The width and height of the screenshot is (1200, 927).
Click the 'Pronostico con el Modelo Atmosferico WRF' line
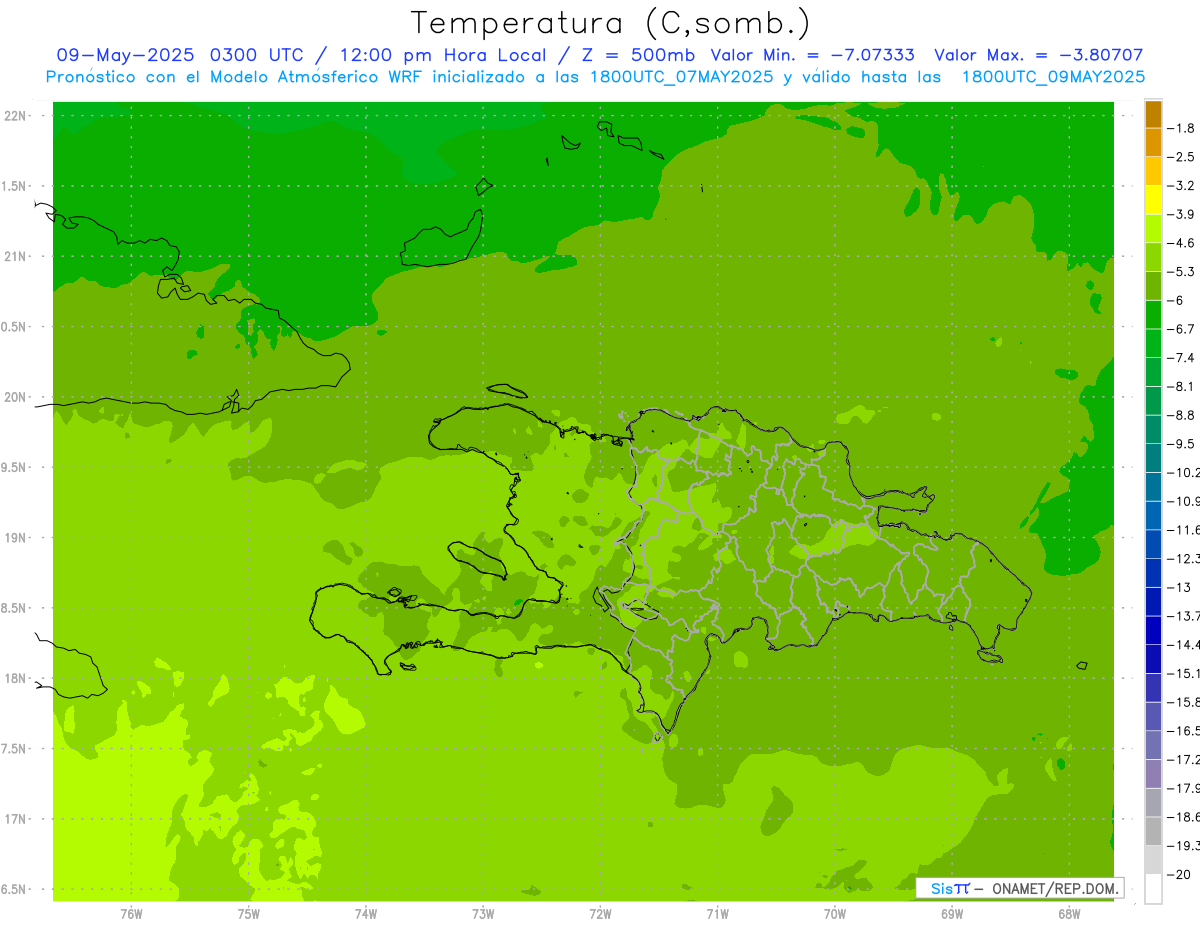(595, 76)
